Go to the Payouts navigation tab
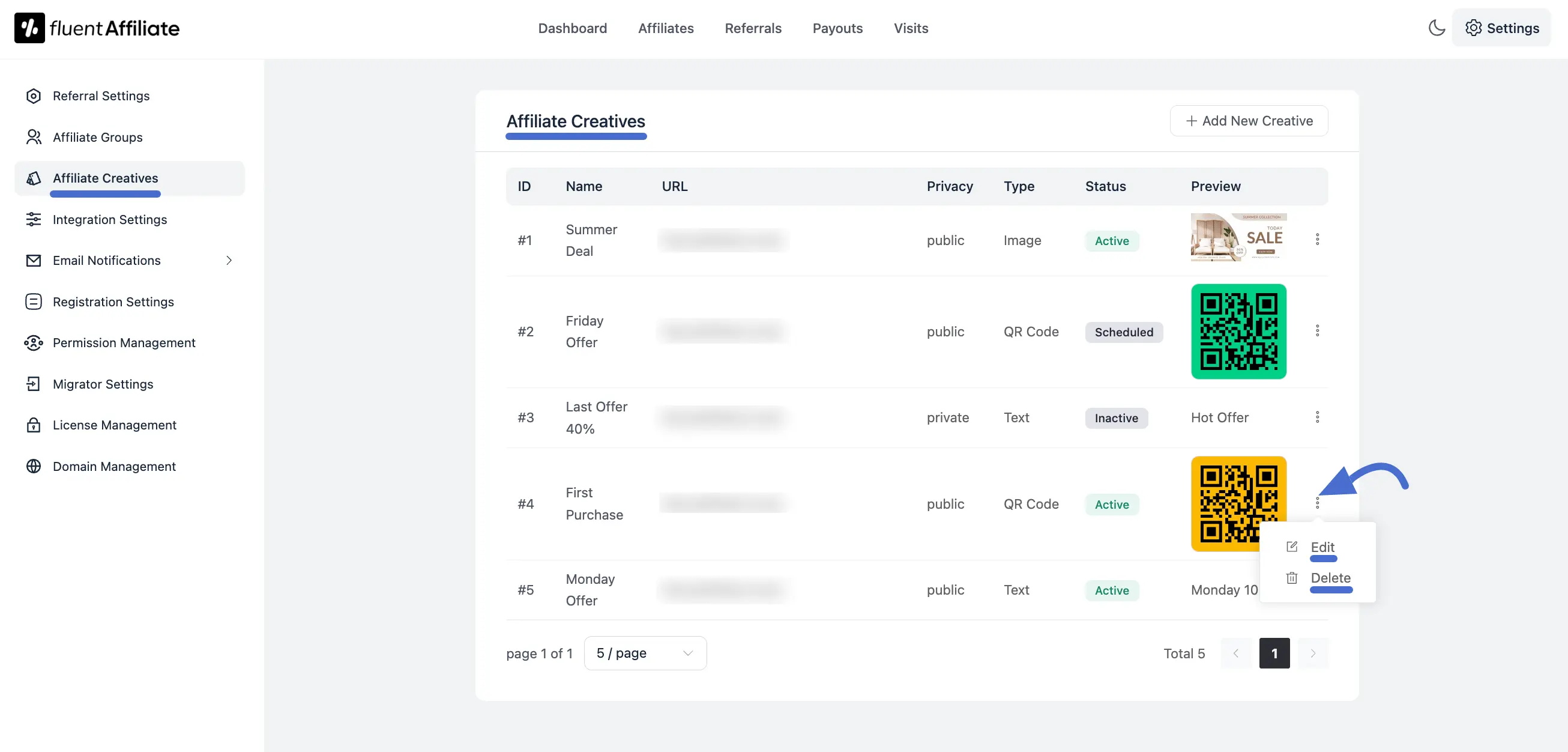 pyautogui.click(x=837, y=28)
